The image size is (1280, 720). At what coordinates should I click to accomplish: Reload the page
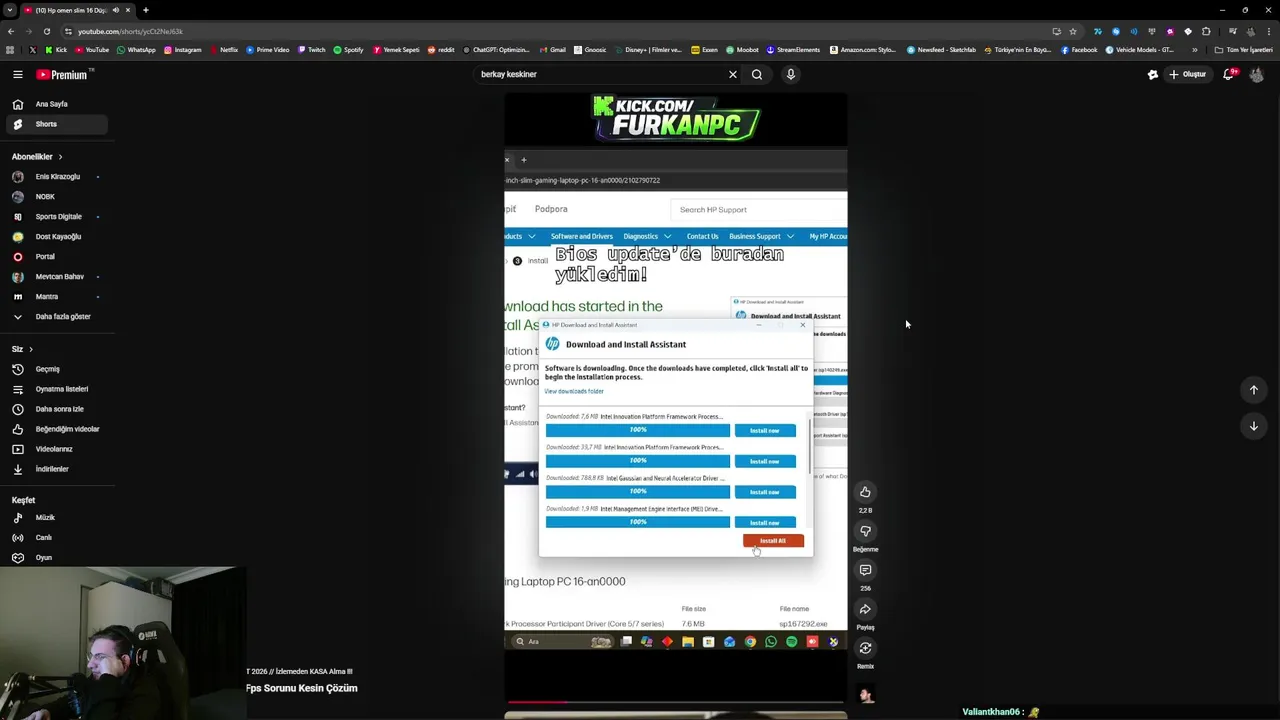pos(46,31)
